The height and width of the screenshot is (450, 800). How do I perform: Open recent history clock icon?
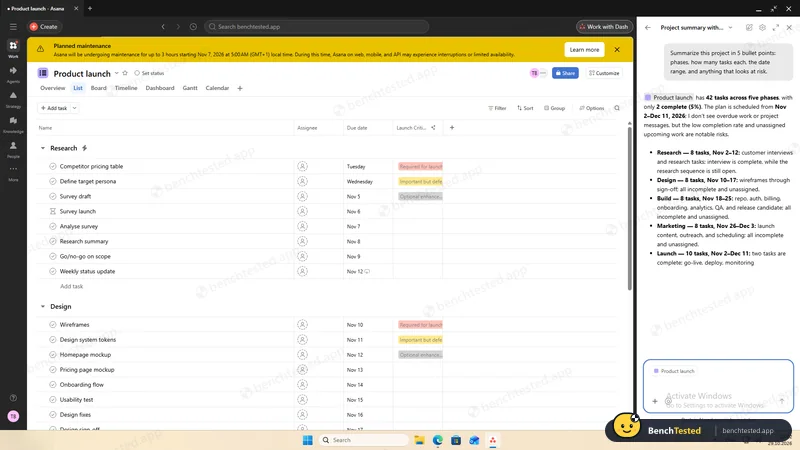point(193,27)
